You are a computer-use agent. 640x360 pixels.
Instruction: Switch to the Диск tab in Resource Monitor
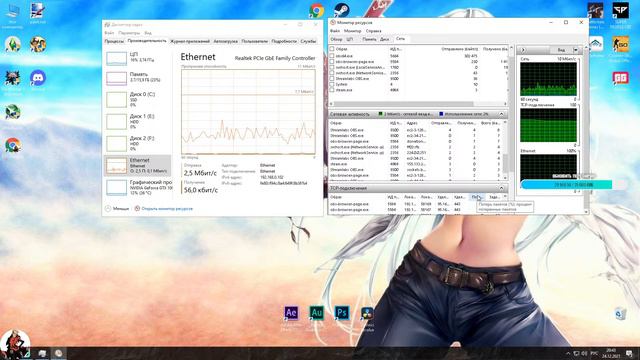tap(384, 39)
